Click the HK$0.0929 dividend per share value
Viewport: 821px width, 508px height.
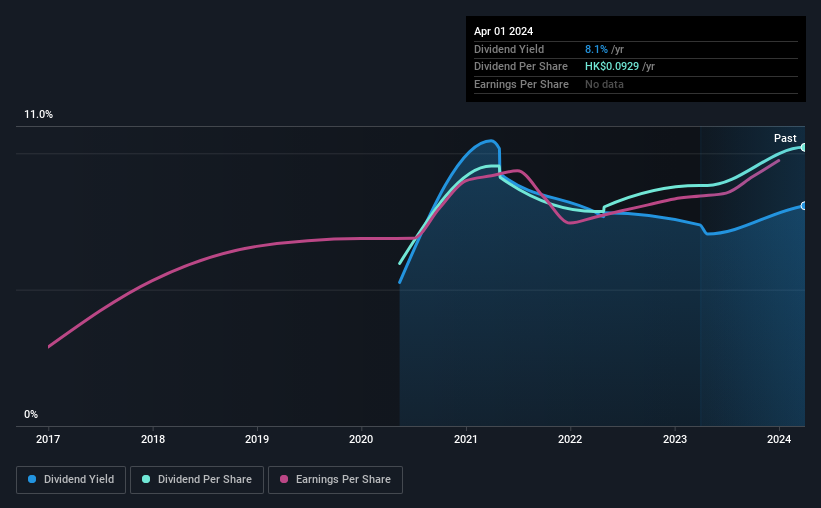click(612, 67)
